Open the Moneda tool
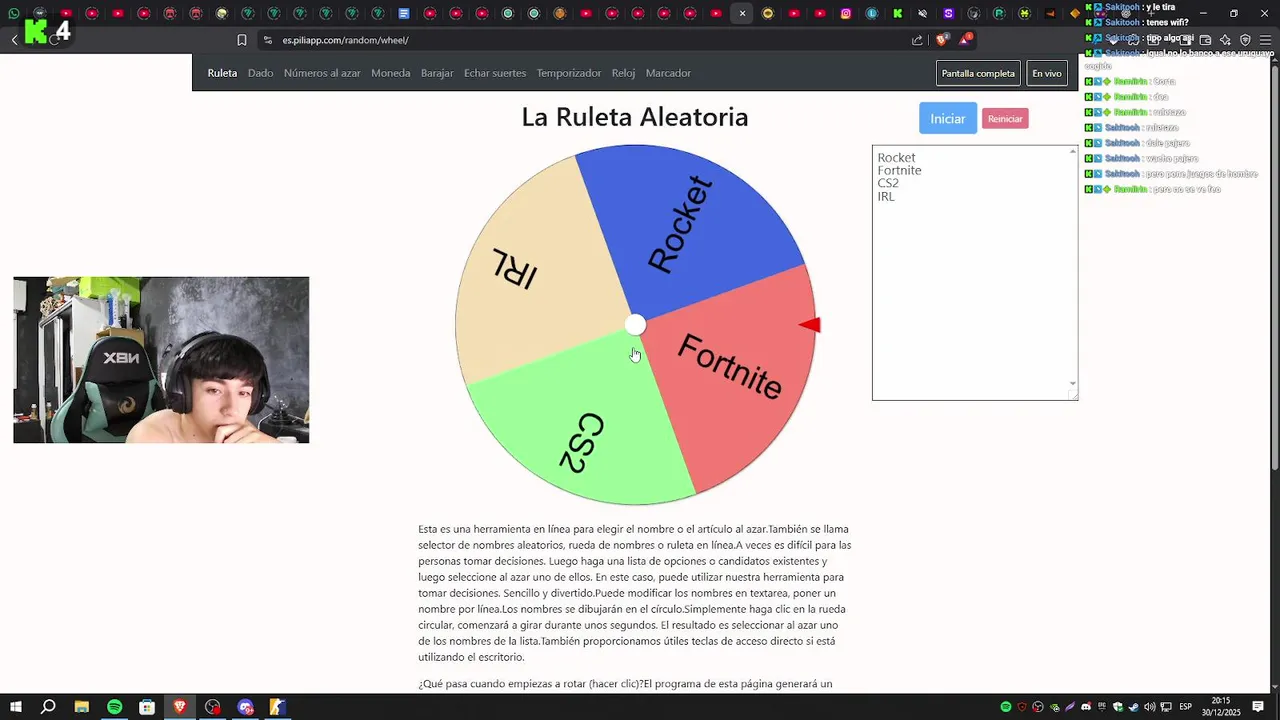Viewport: 1280px width, 720px height. coord(391,73)
